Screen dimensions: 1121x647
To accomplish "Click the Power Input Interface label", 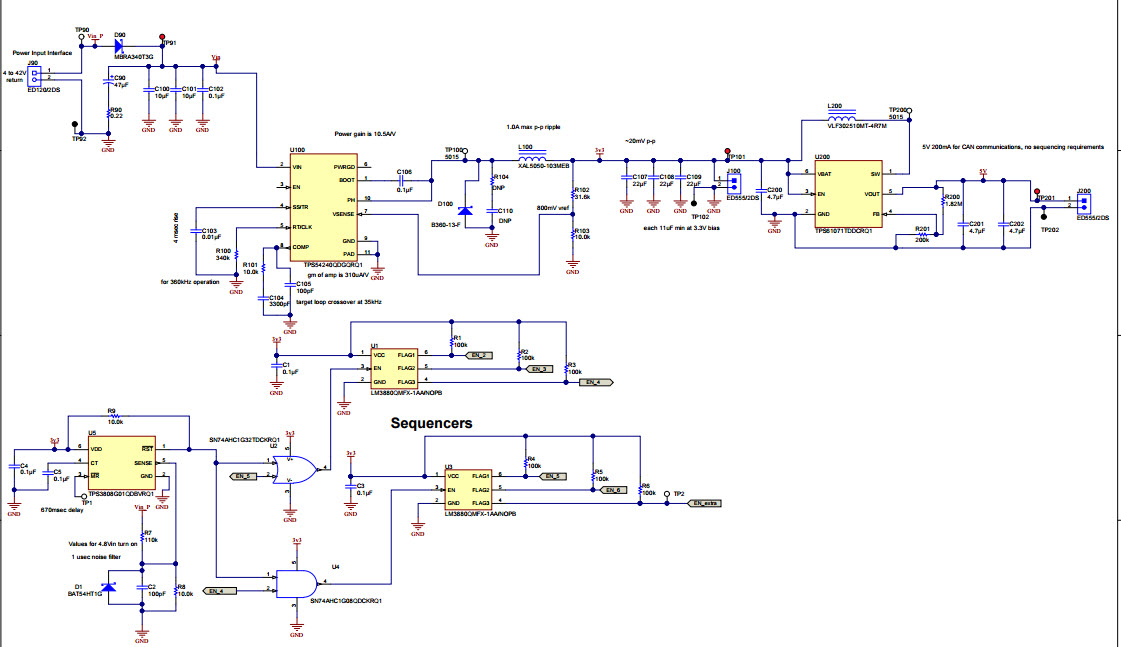I will (42, 53).
